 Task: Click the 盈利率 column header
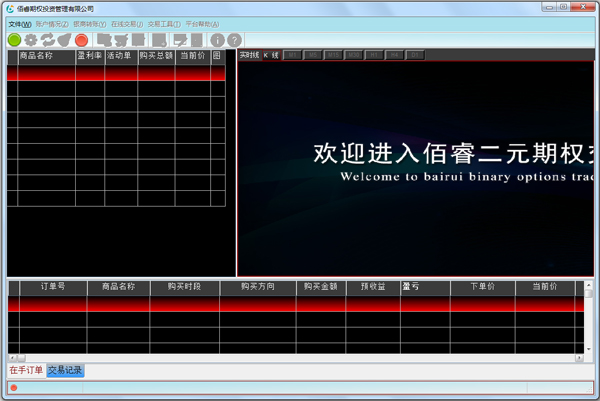pos(90,56)
